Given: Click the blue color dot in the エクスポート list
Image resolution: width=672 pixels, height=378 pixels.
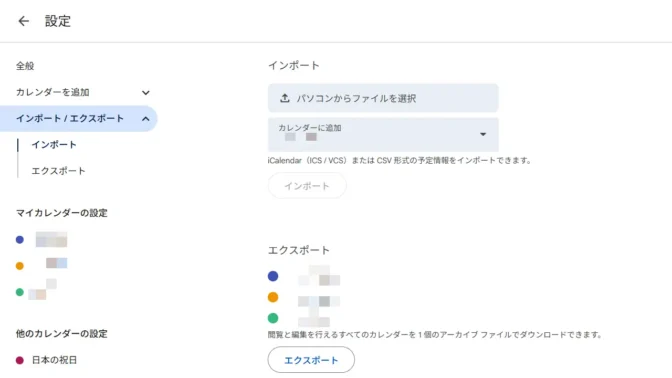Looking at the screenshot, I should (x=273, y=276).
